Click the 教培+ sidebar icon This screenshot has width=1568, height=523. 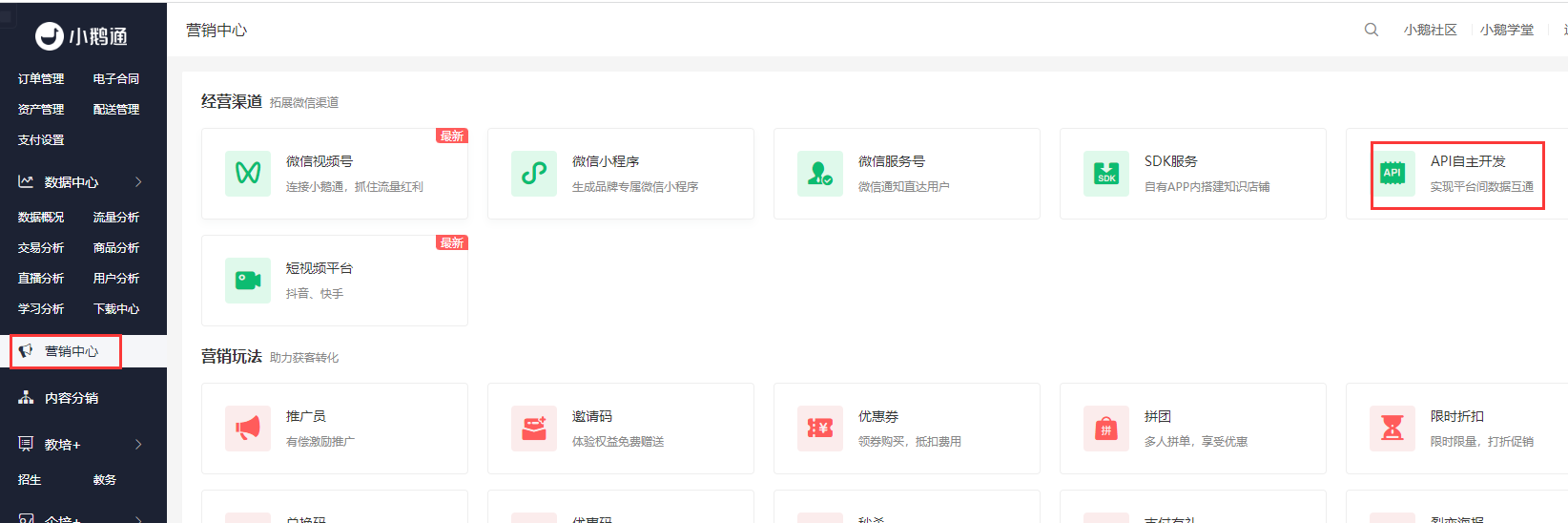point(26,444)
